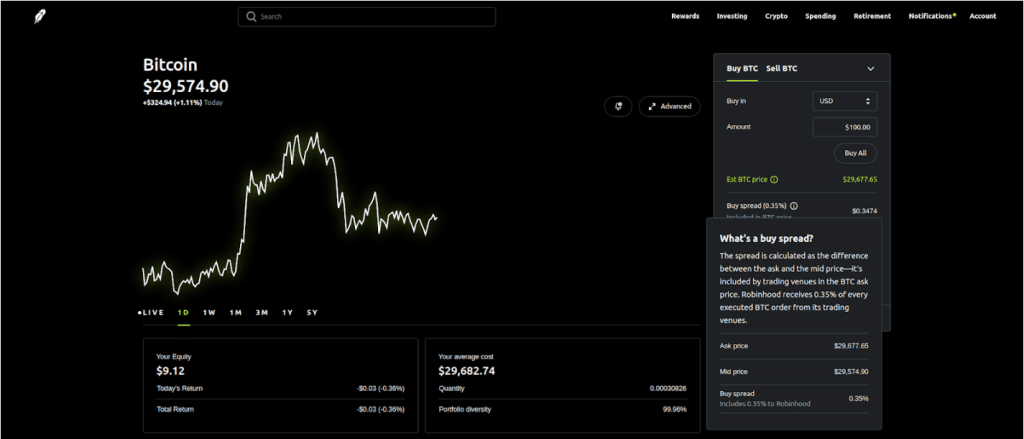Click the LIVE chart indicator

pos(151,313)
